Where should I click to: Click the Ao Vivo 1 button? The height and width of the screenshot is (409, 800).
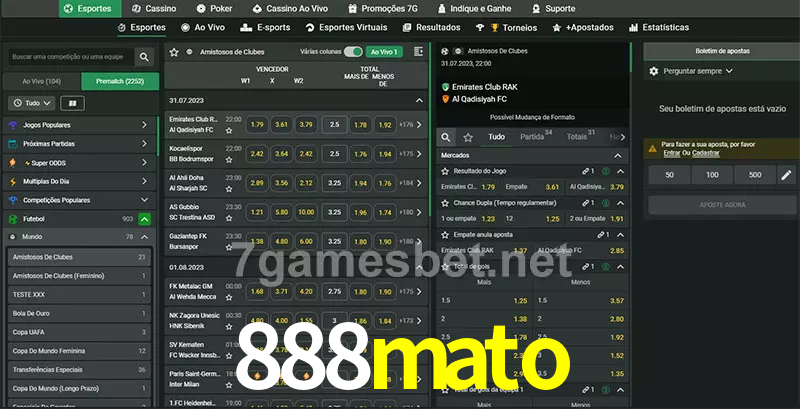(384, 52)
